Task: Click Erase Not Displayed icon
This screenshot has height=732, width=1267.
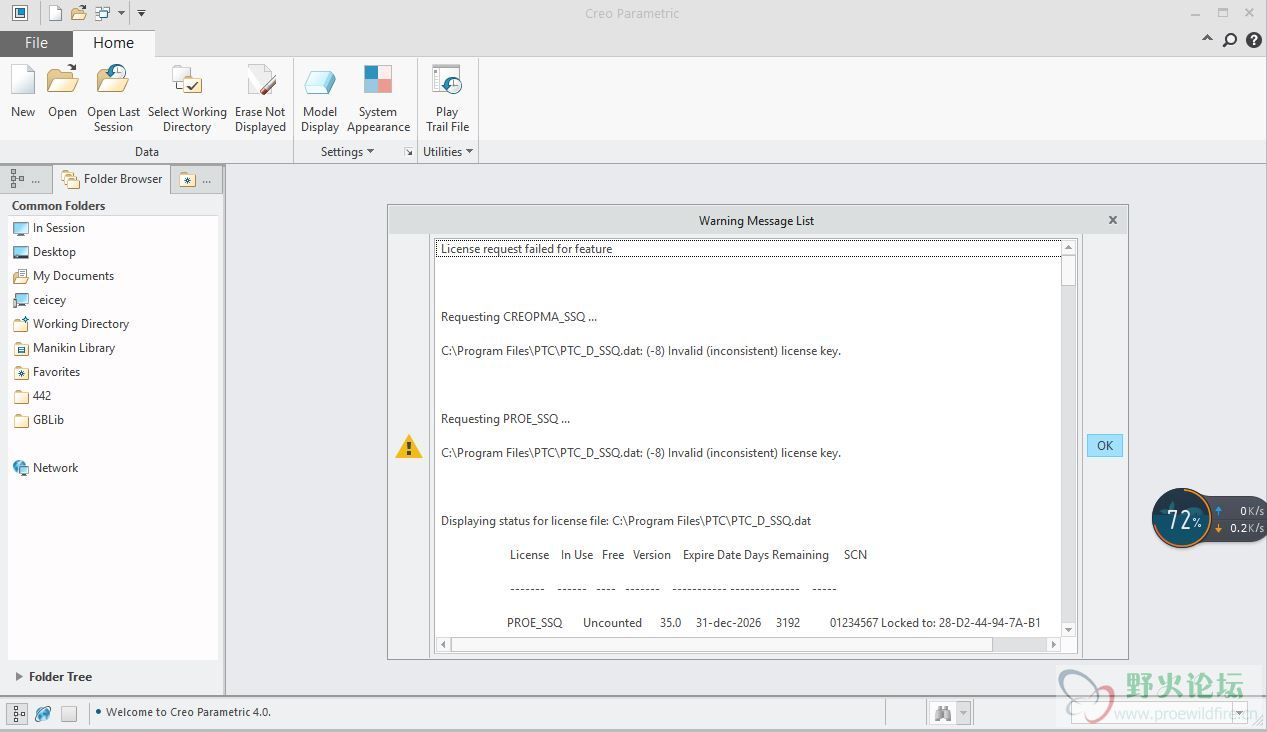Action: (260, 81)
